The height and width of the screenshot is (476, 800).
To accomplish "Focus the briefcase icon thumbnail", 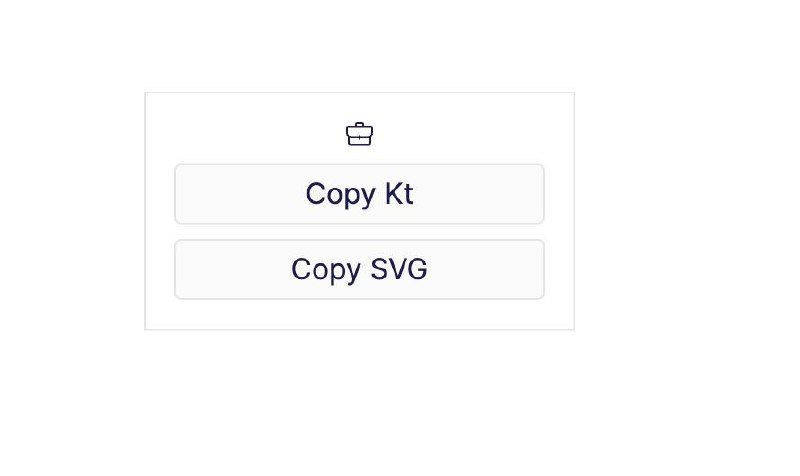I will (359, 134).
